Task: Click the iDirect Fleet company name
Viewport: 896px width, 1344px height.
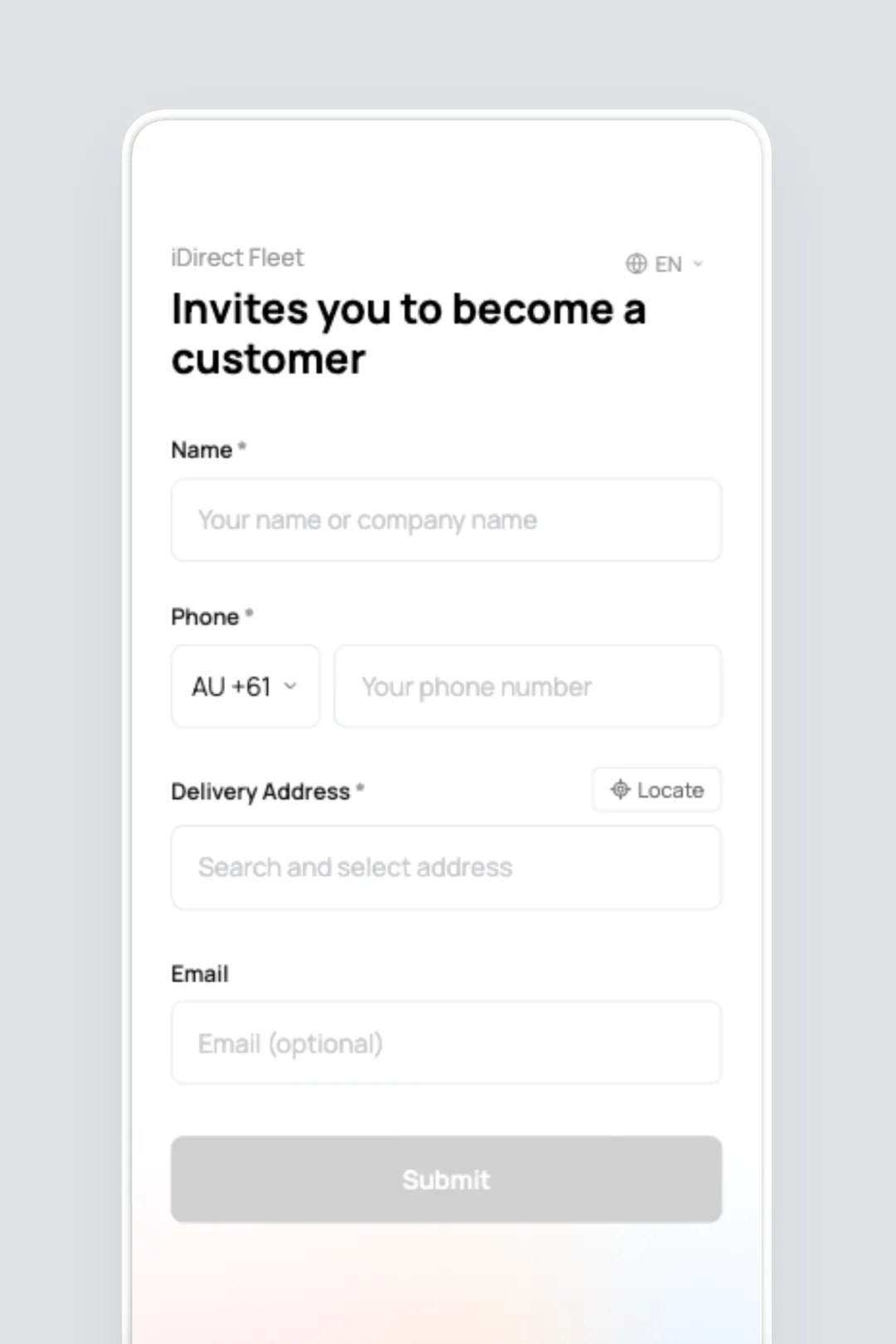Action: click(237, 258)
